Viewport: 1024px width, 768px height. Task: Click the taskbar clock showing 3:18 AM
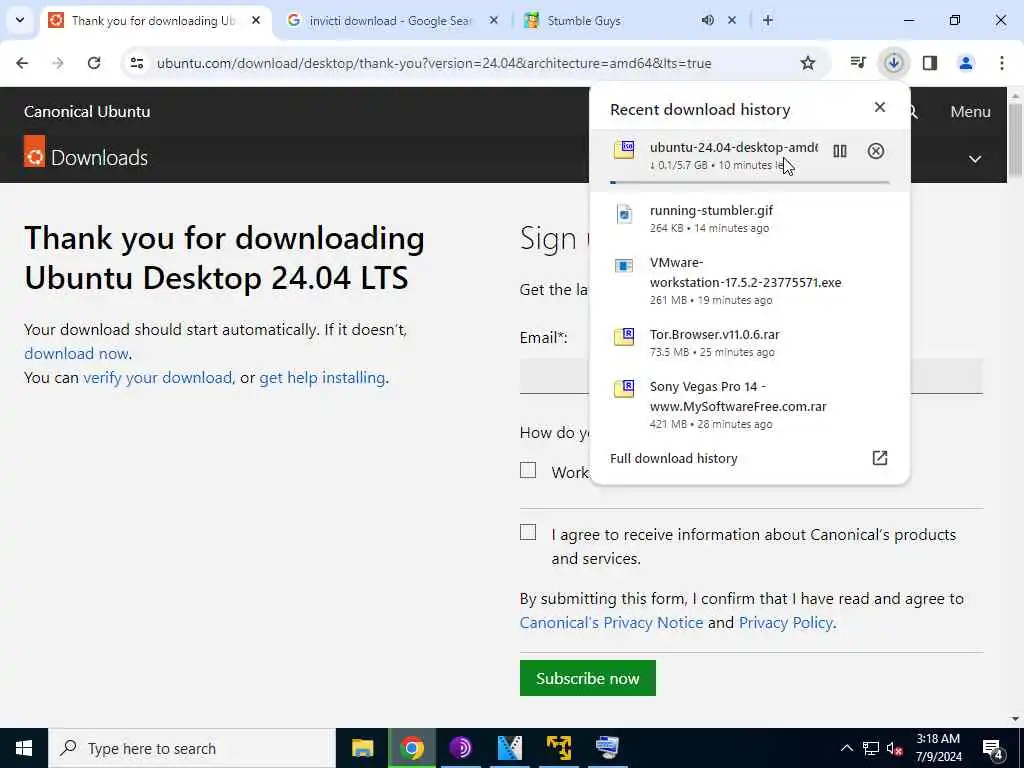(938, 748)
